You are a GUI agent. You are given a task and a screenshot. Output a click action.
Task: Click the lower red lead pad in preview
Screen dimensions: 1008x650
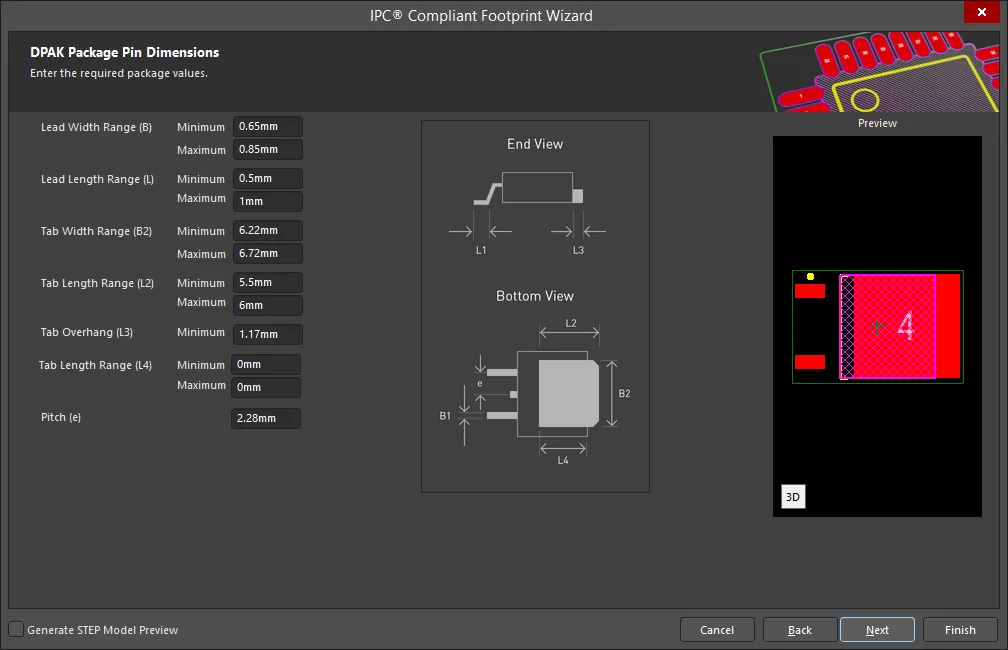[x=809, y=362]
